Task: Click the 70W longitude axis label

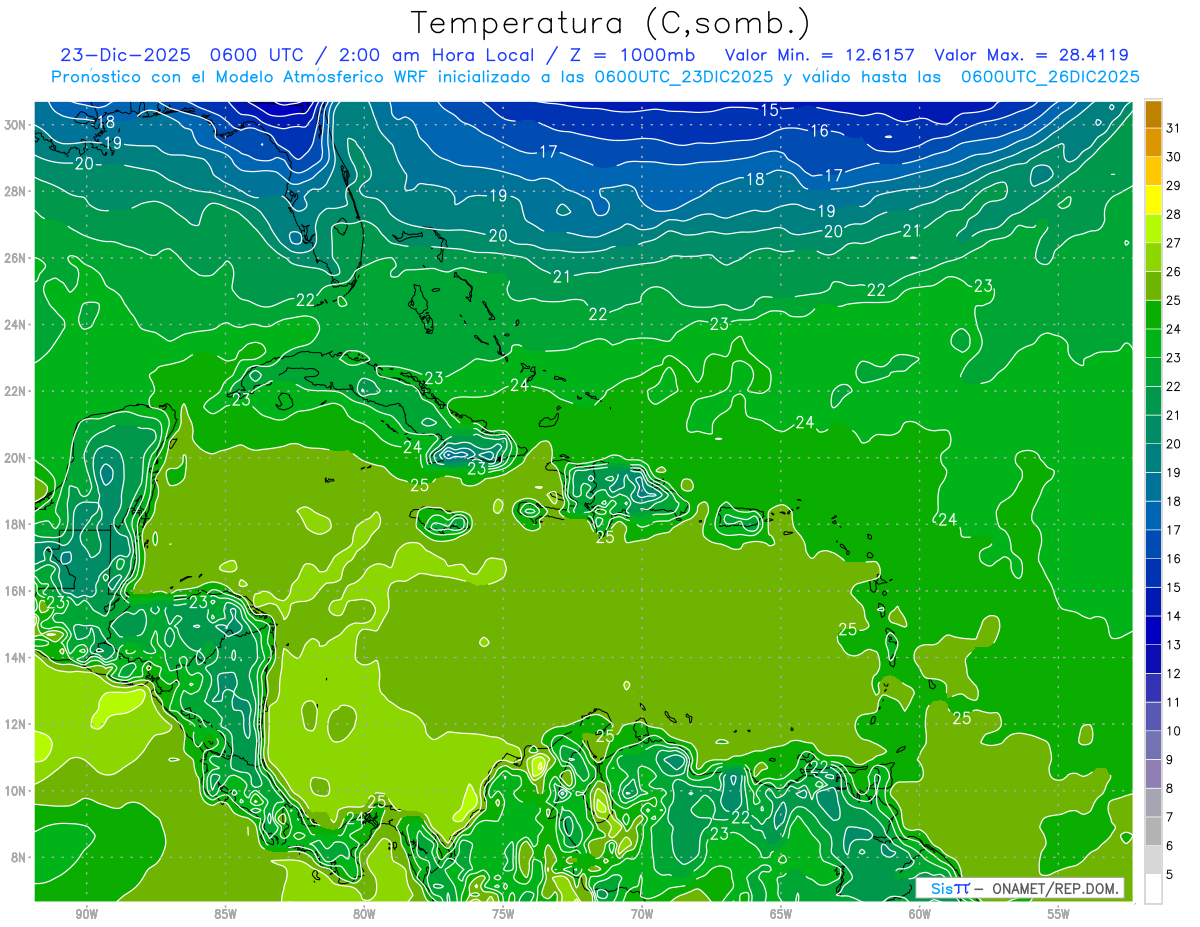Action: click(642, 914)
